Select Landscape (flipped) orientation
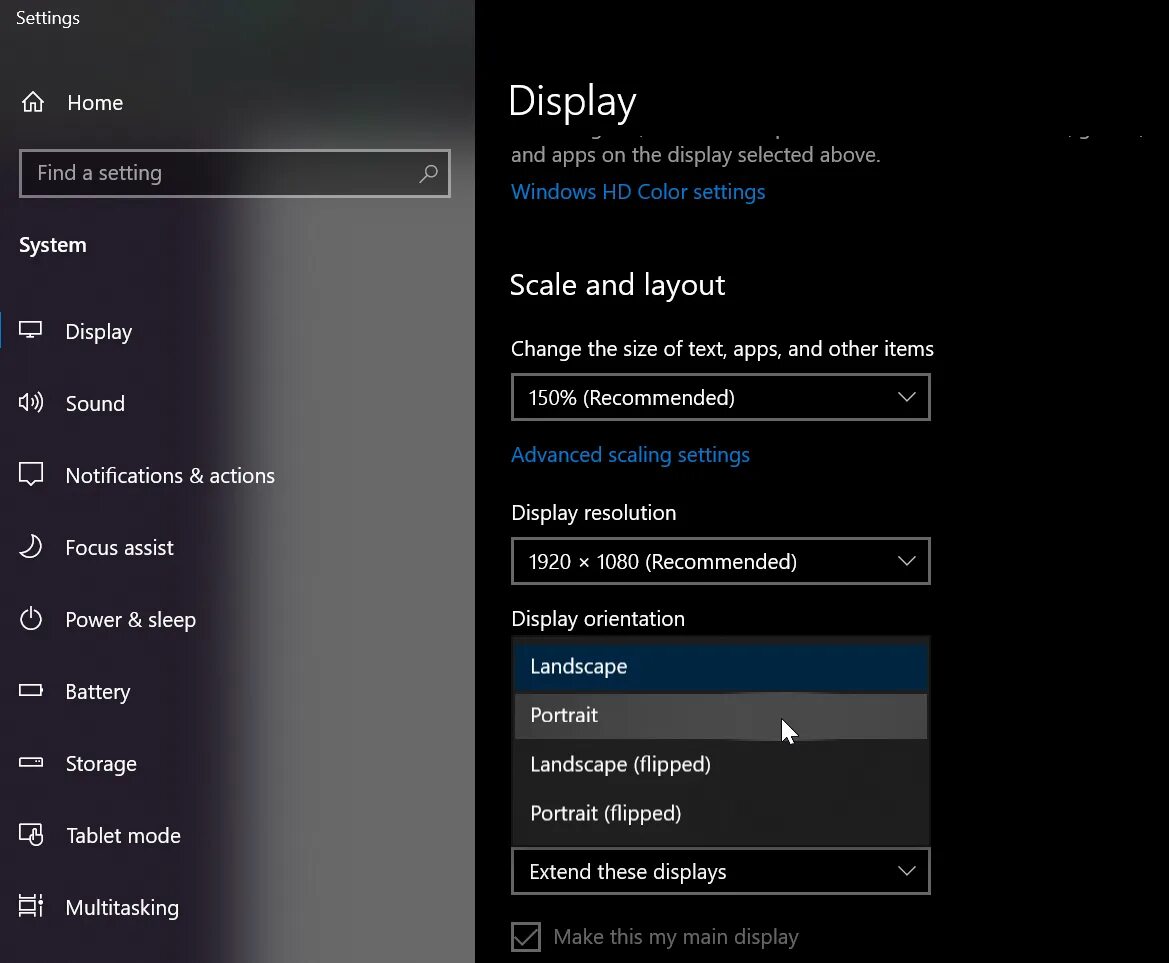 pos(720,765)
